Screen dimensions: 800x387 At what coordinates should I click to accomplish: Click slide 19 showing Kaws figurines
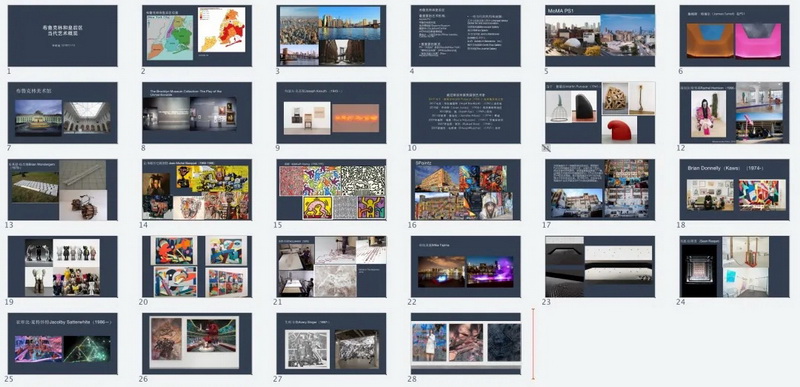63,267
